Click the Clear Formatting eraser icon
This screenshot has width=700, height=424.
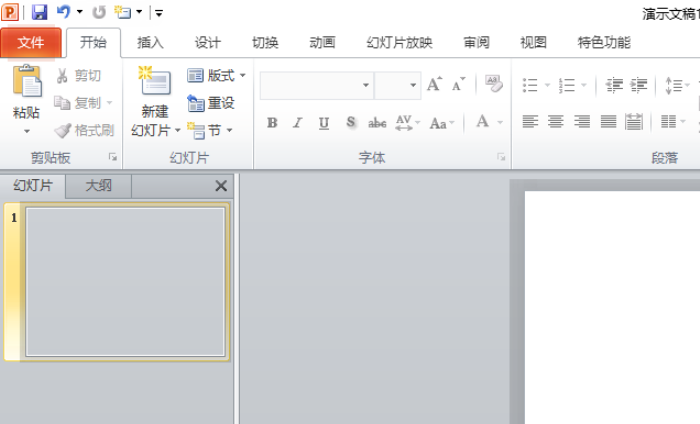[493, 85]
